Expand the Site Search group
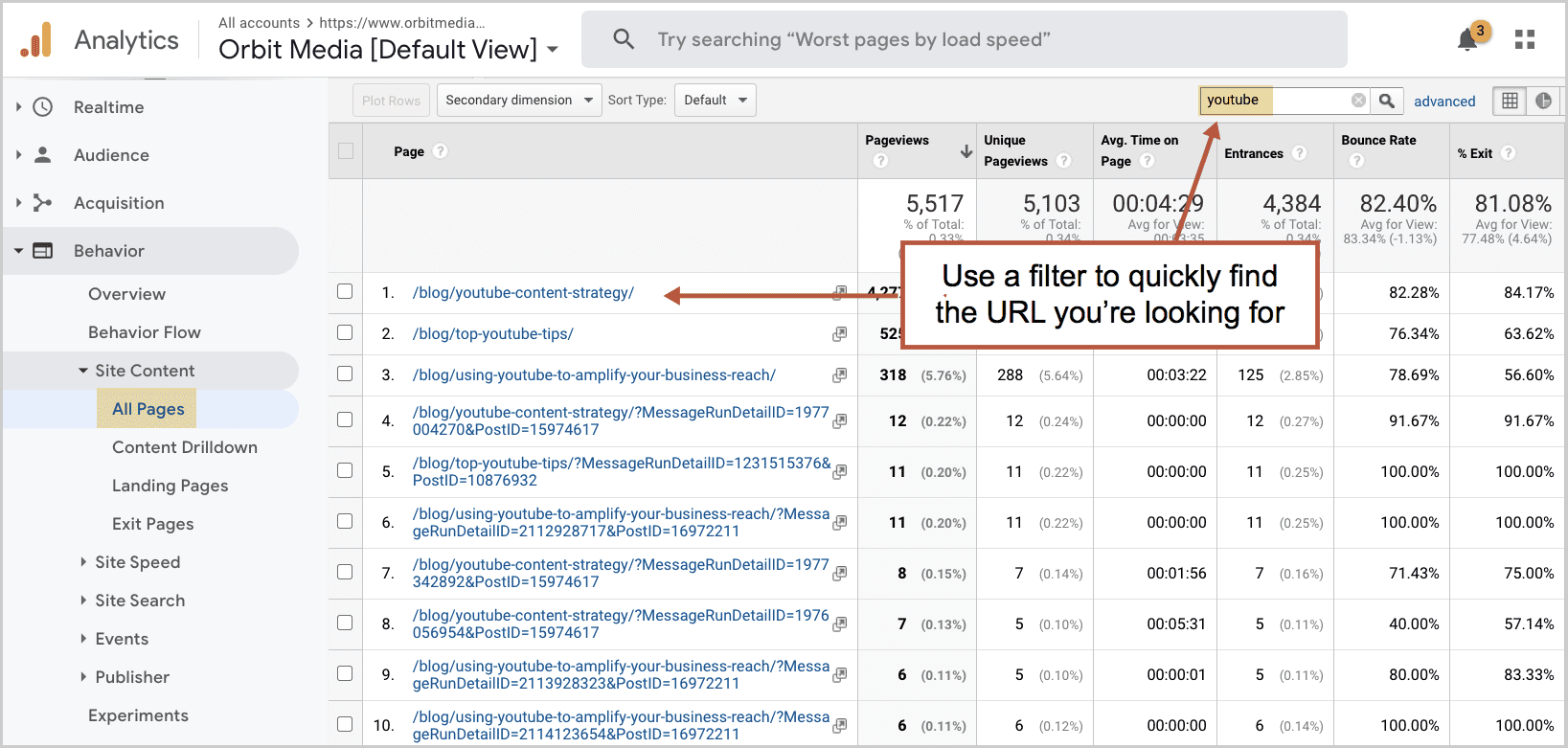This screenshot has height=748, width=1568. pos(83,601)
